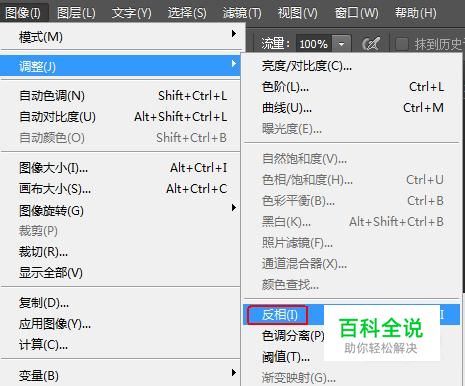Open the 流量 percentage dropdown arrow
The height and width of the screenshot is (386, 465).
click(x=341, y=44)
